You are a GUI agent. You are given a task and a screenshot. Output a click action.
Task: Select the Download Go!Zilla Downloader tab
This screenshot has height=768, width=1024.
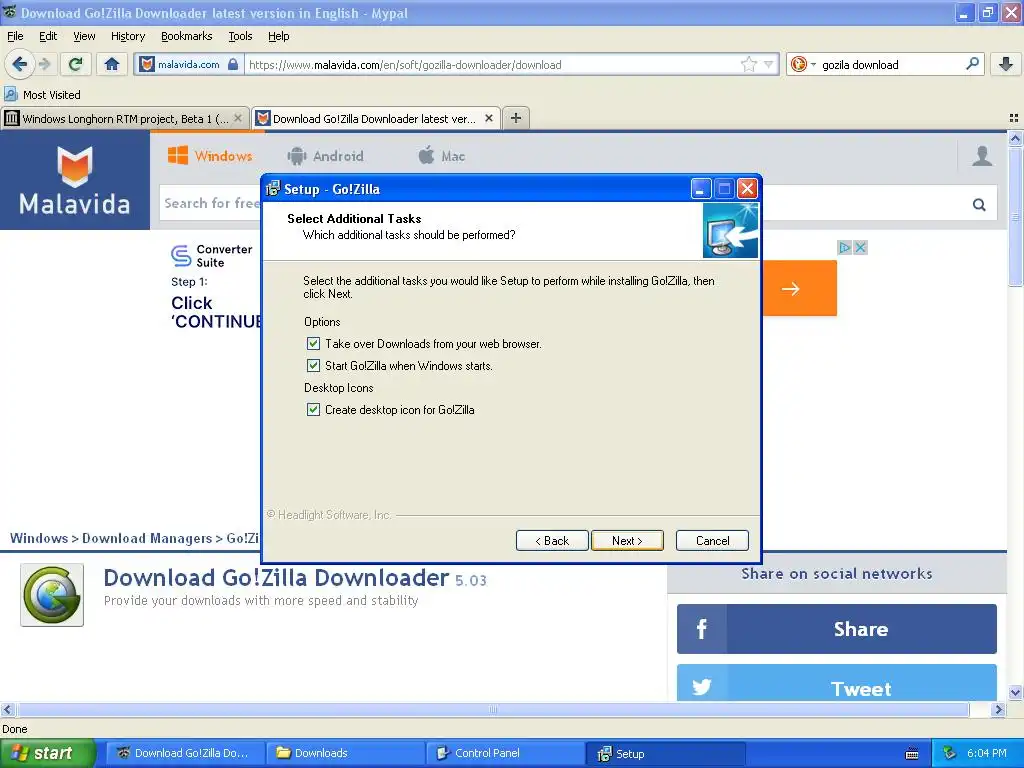[376, 118]
